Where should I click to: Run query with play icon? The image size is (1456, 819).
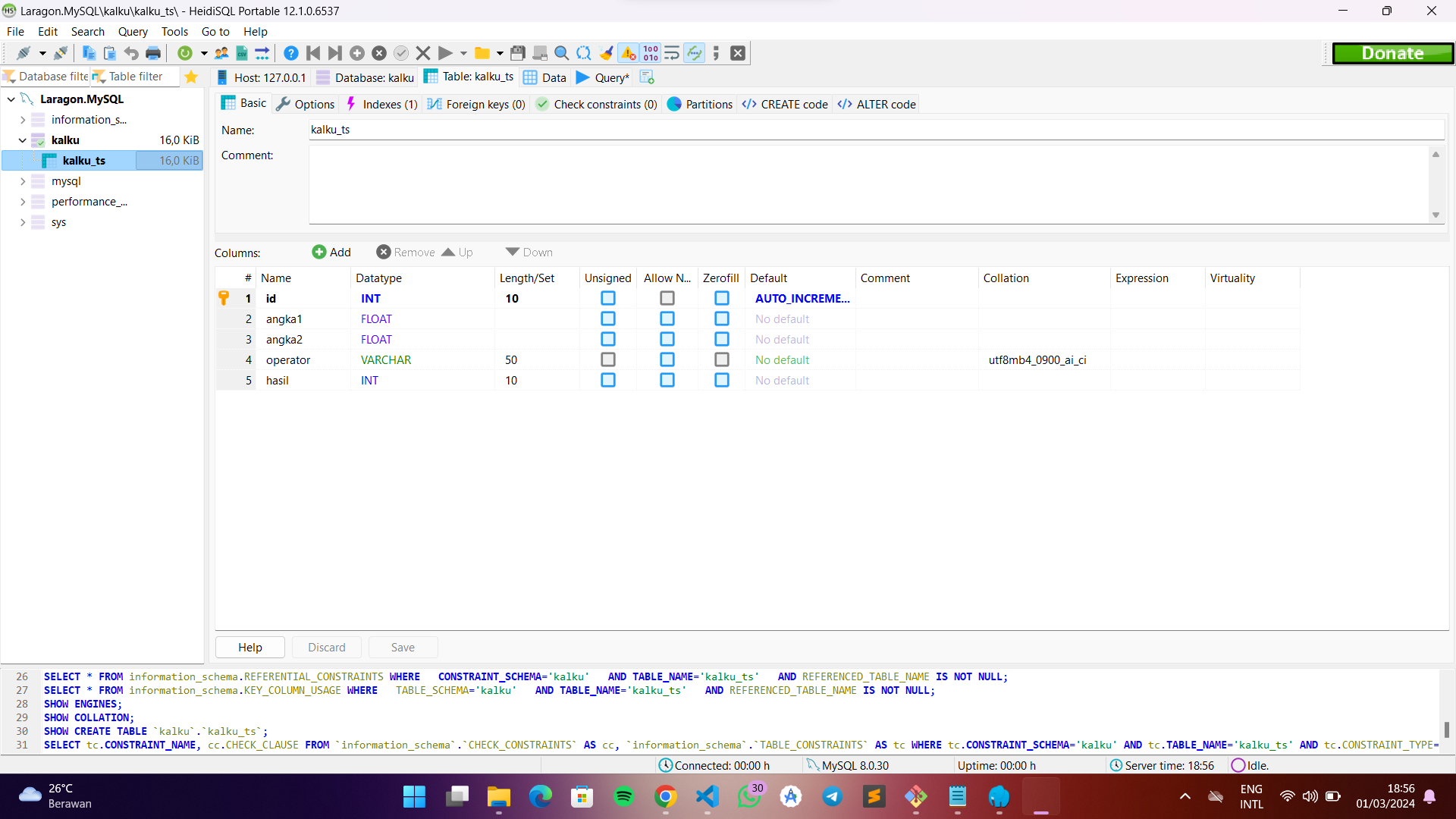point(445,53)
